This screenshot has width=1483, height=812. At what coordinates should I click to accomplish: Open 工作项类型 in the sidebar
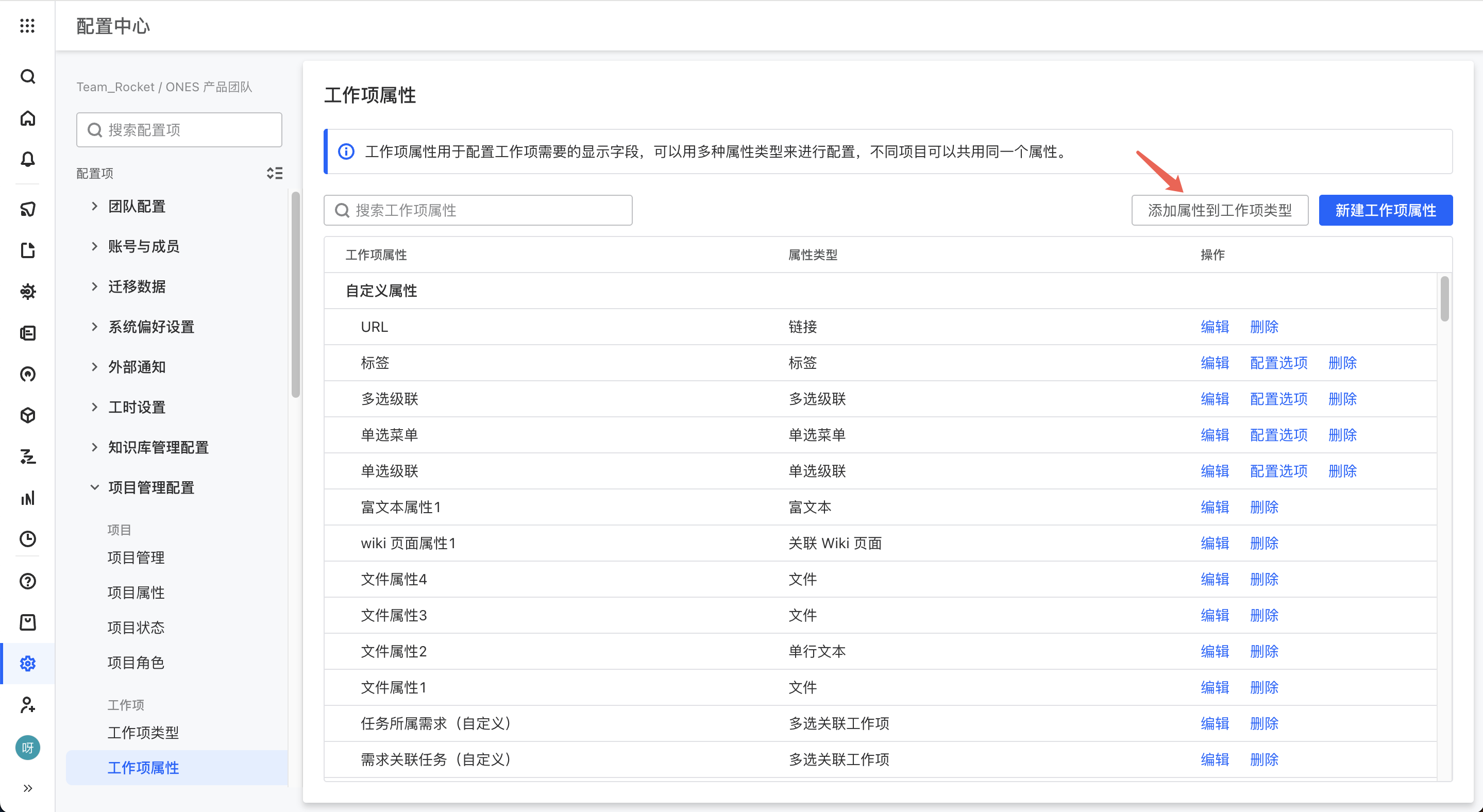143,733
